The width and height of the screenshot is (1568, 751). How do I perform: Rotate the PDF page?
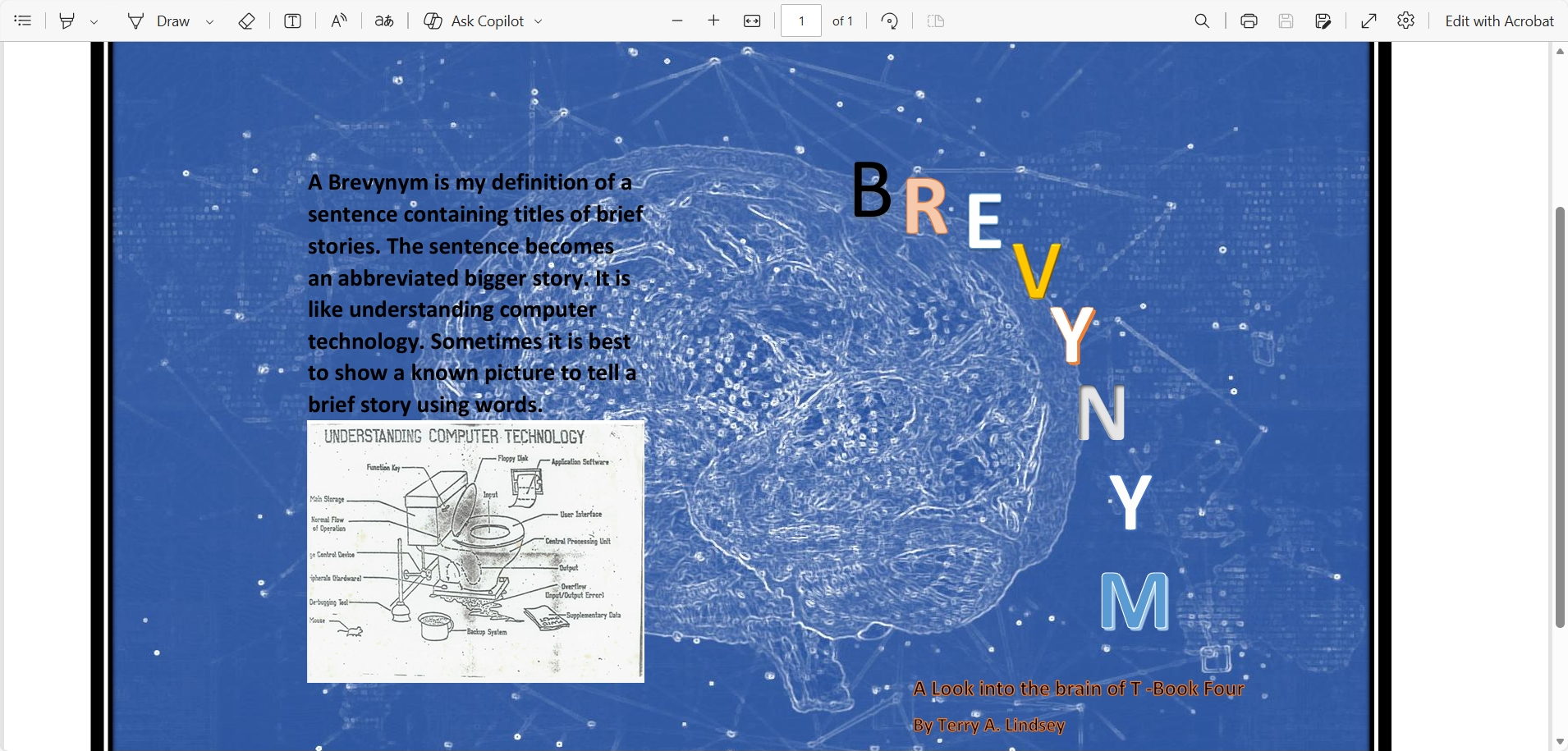click(889, 21)
